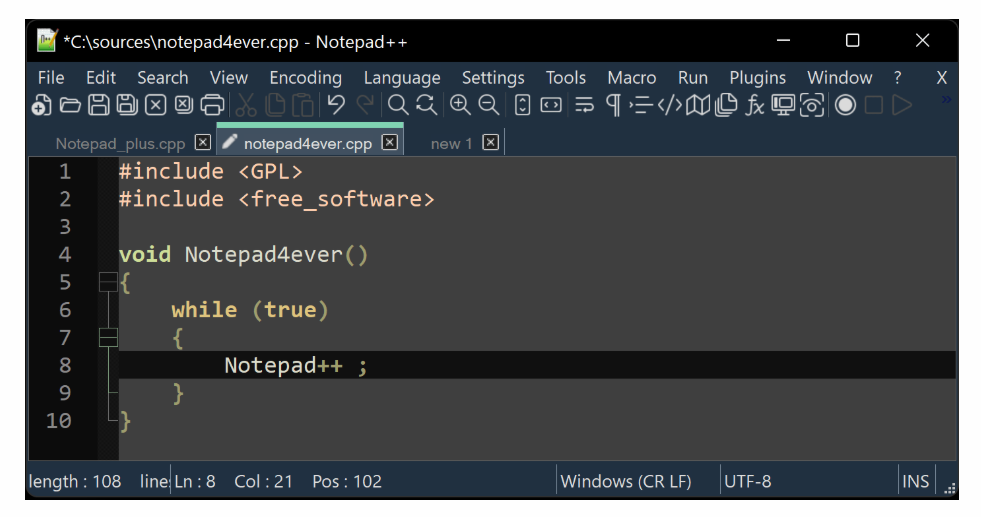Toggle synchronize horizontal scrolling icon

[551, 105]
